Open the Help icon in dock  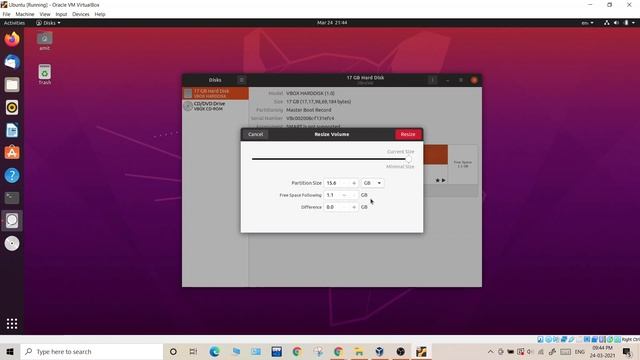(x=12, y=176)
